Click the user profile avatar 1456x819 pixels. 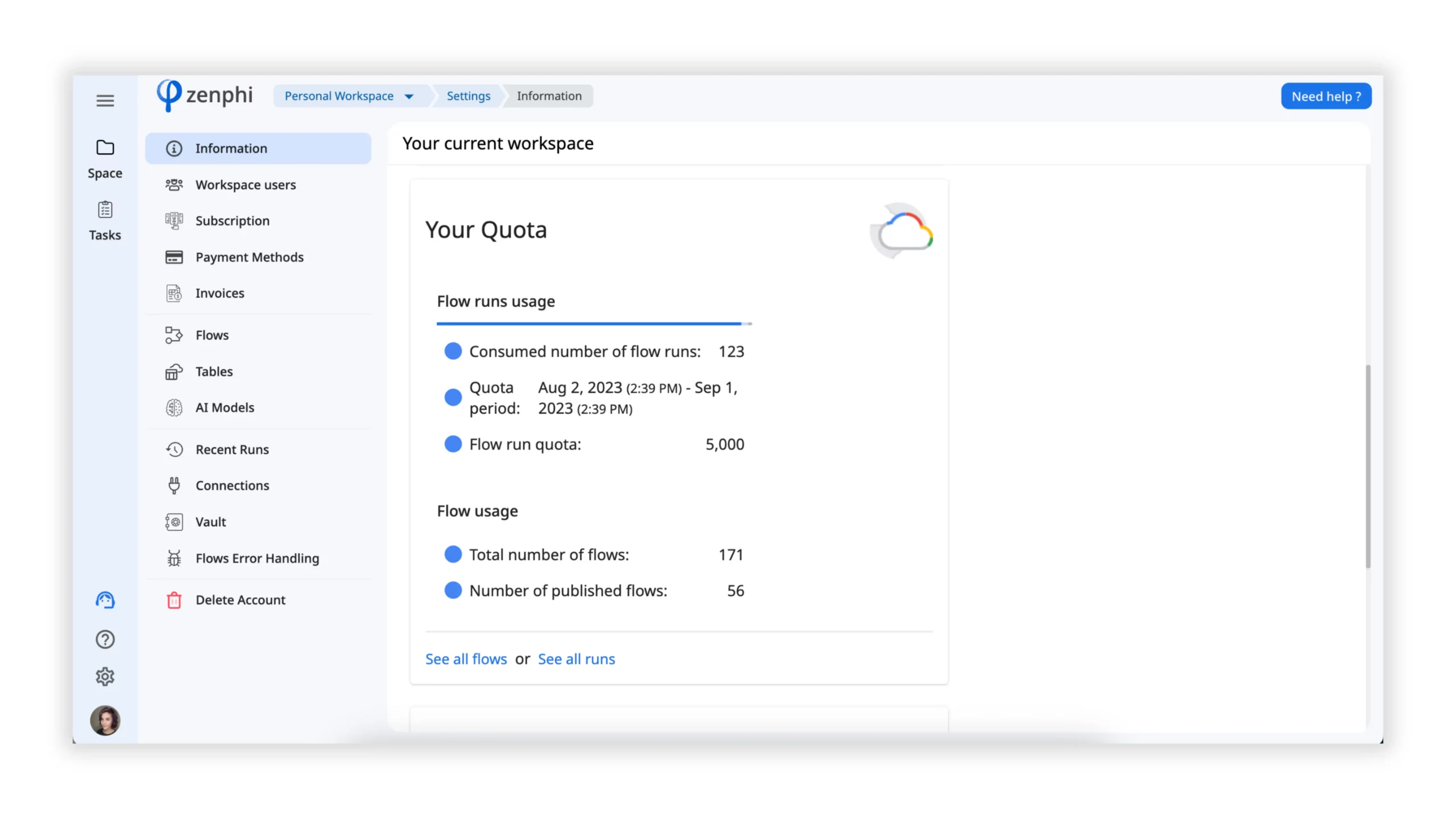point(105,721)
